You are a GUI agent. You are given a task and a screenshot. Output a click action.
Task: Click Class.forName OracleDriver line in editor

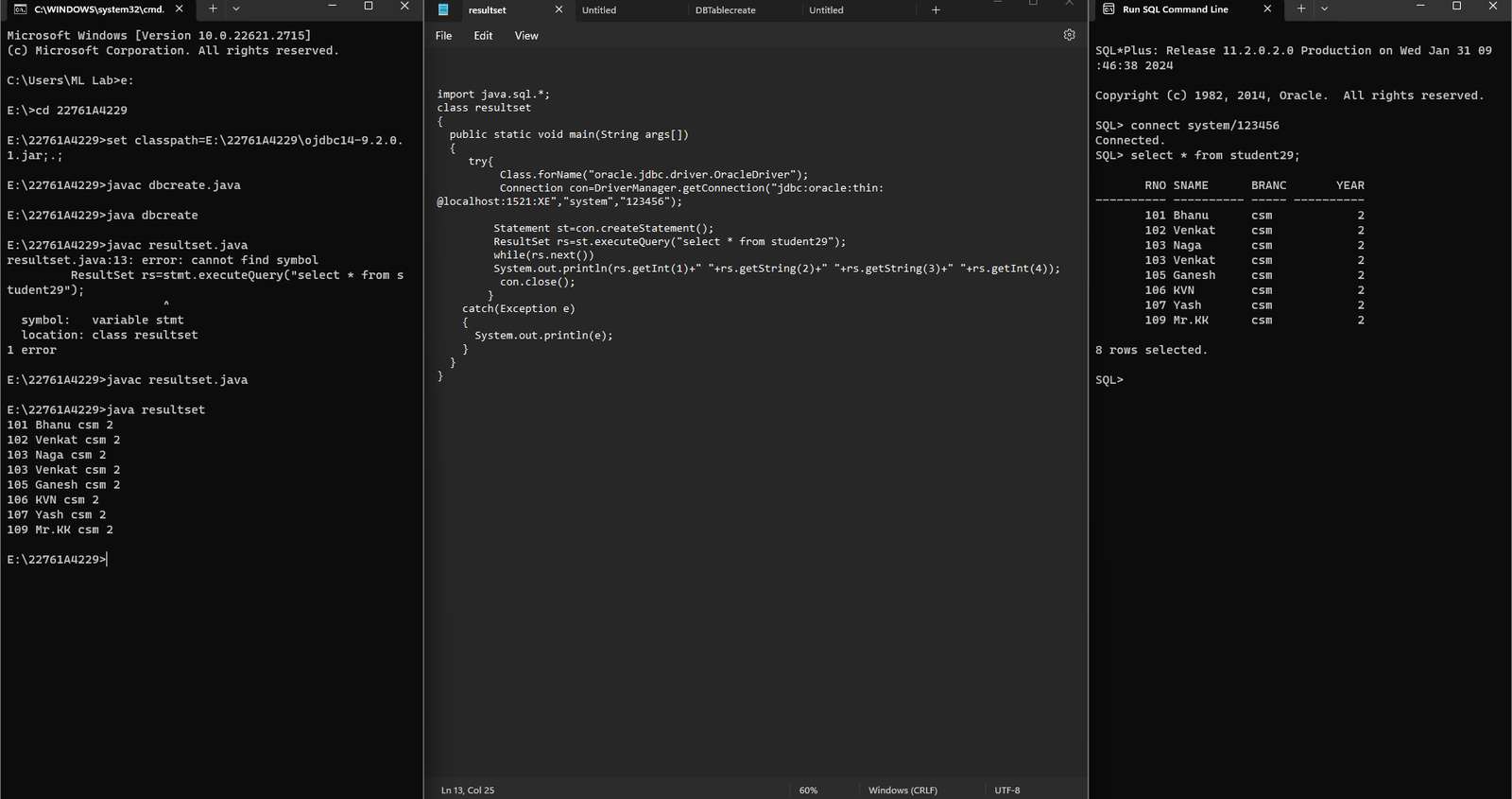tap(654, 175)
